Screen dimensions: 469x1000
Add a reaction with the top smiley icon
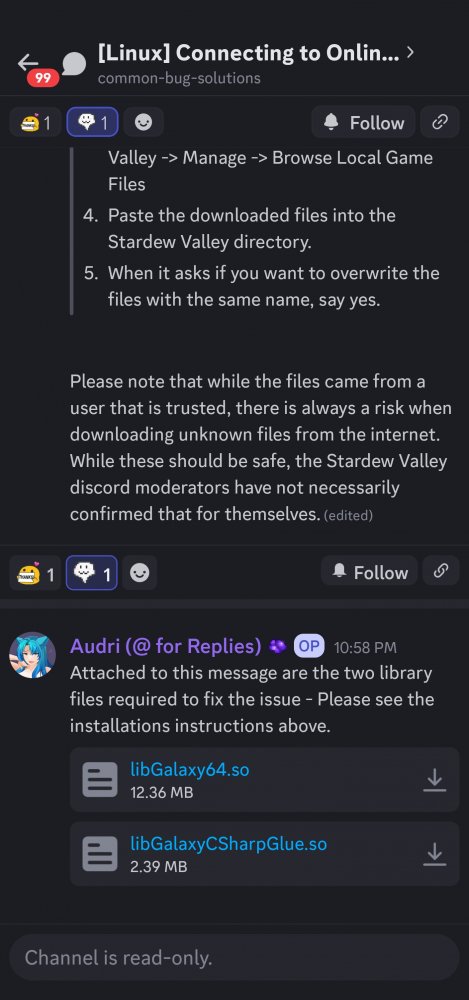click(144, 122)
